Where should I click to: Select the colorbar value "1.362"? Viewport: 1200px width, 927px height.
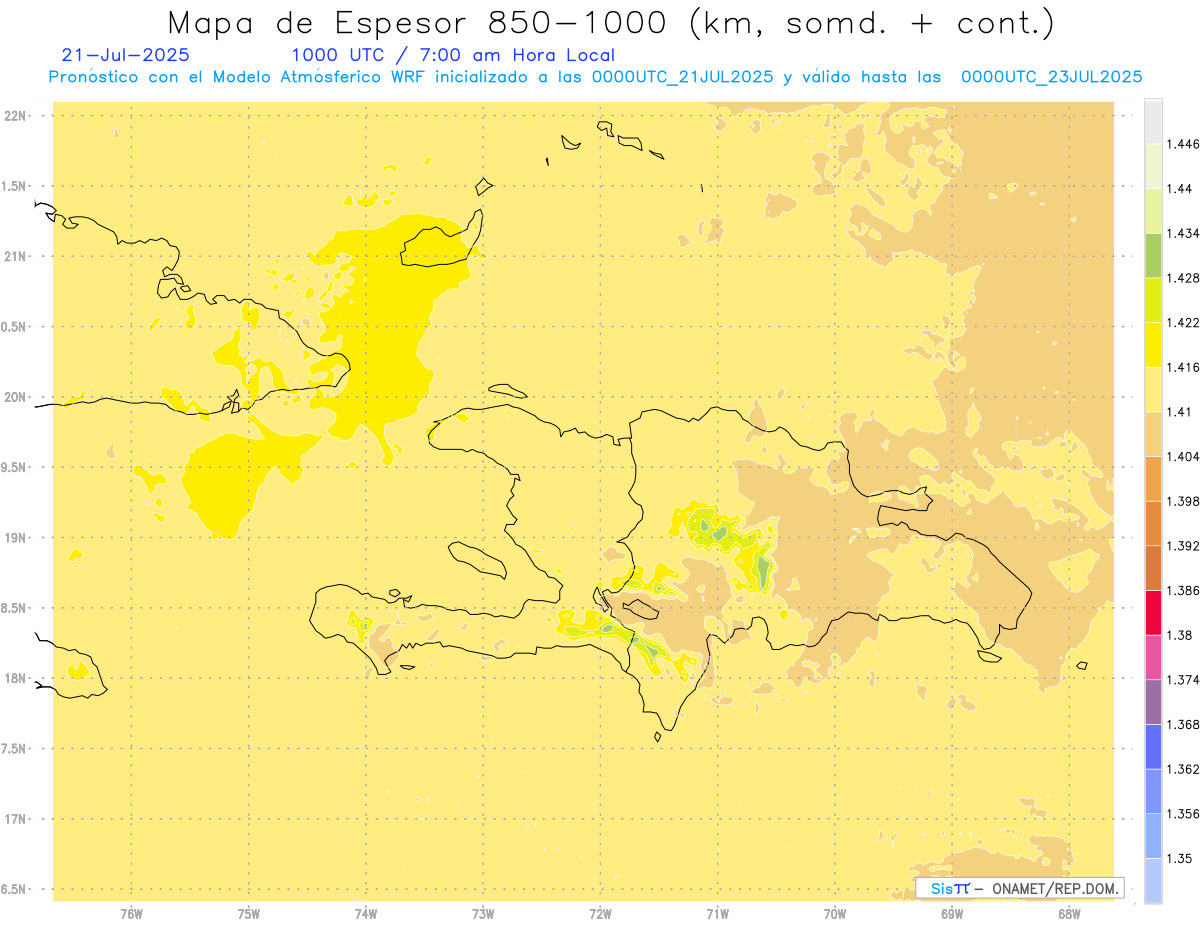(x=1183, y=769)
